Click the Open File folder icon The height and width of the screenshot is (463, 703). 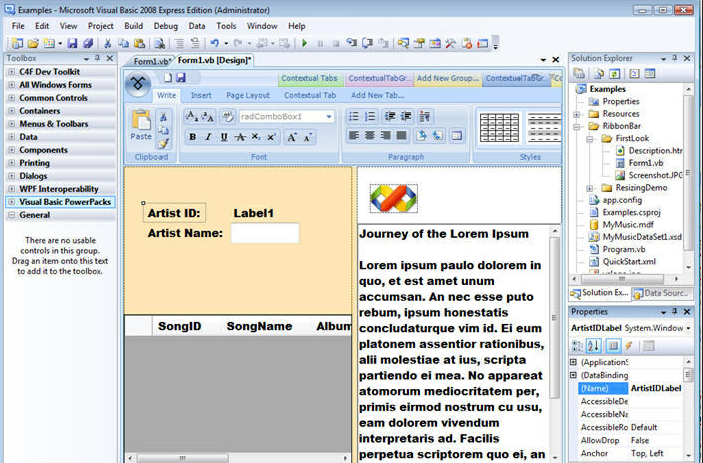33,43
